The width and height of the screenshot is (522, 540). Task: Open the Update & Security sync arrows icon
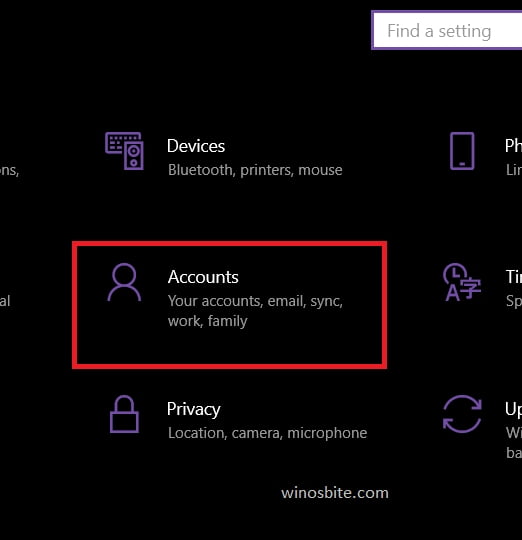coord(462,414)
